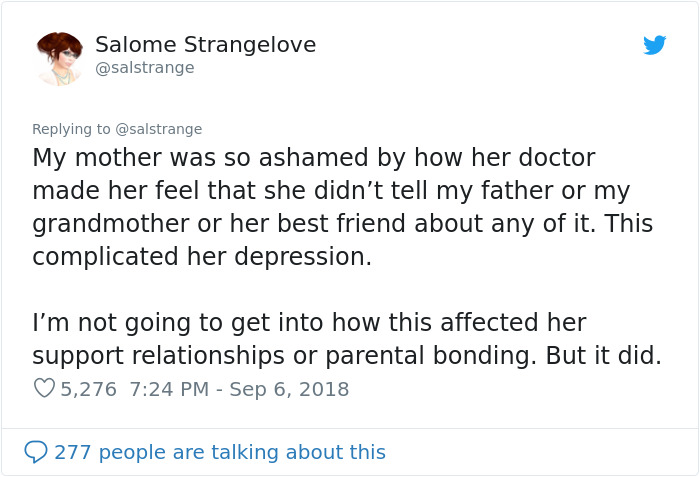Click the display name Salome Strangelove
Screen dimensions: 700x477
point(205,45)
